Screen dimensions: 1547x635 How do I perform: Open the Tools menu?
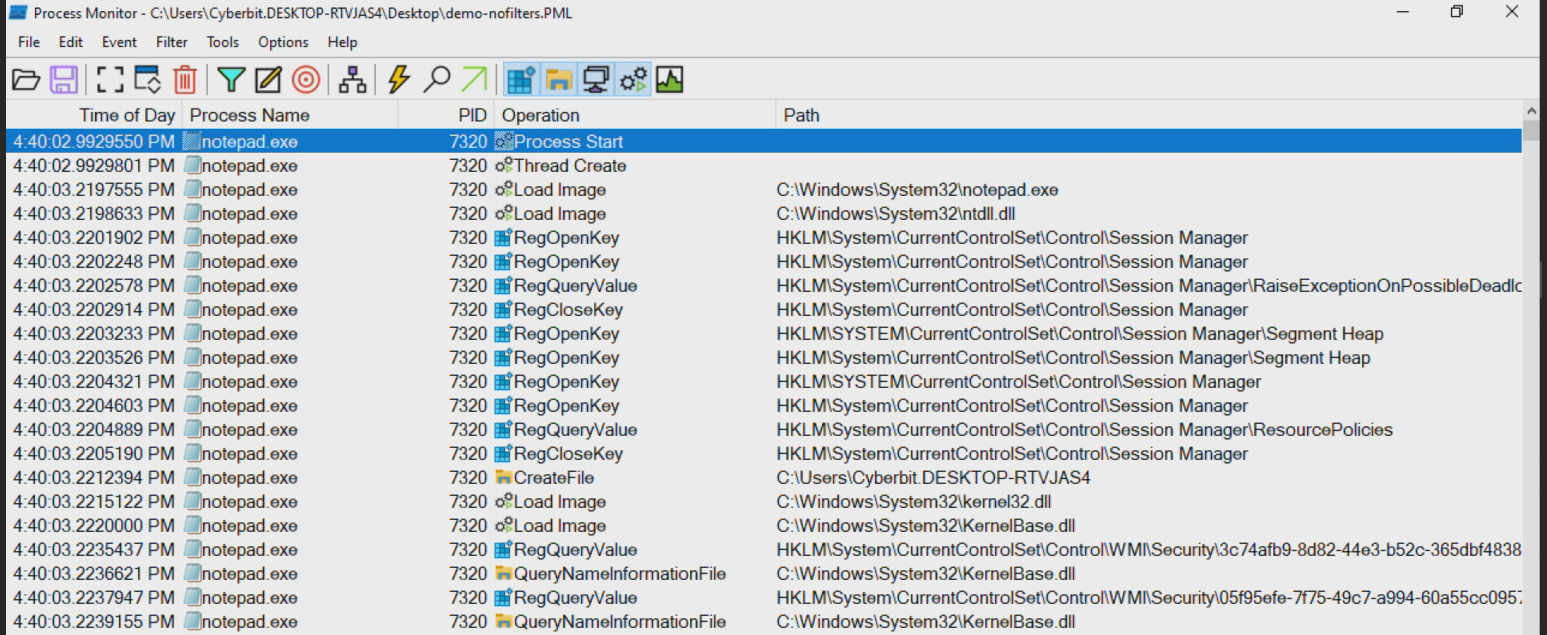tap(223, 42)
